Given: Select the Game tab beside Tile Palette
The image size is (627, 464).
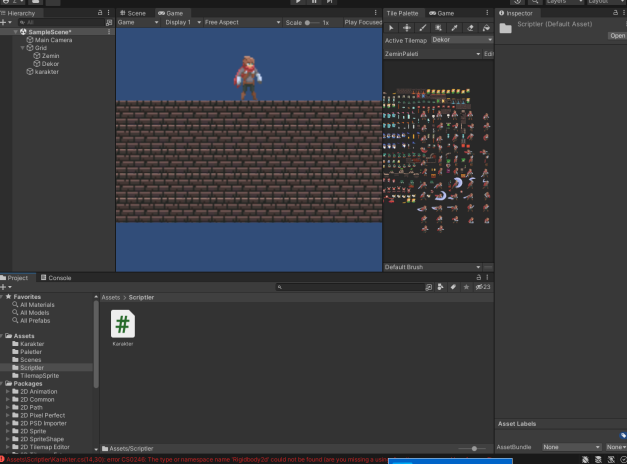Looking at the screenshot, I should click(441, 13).
